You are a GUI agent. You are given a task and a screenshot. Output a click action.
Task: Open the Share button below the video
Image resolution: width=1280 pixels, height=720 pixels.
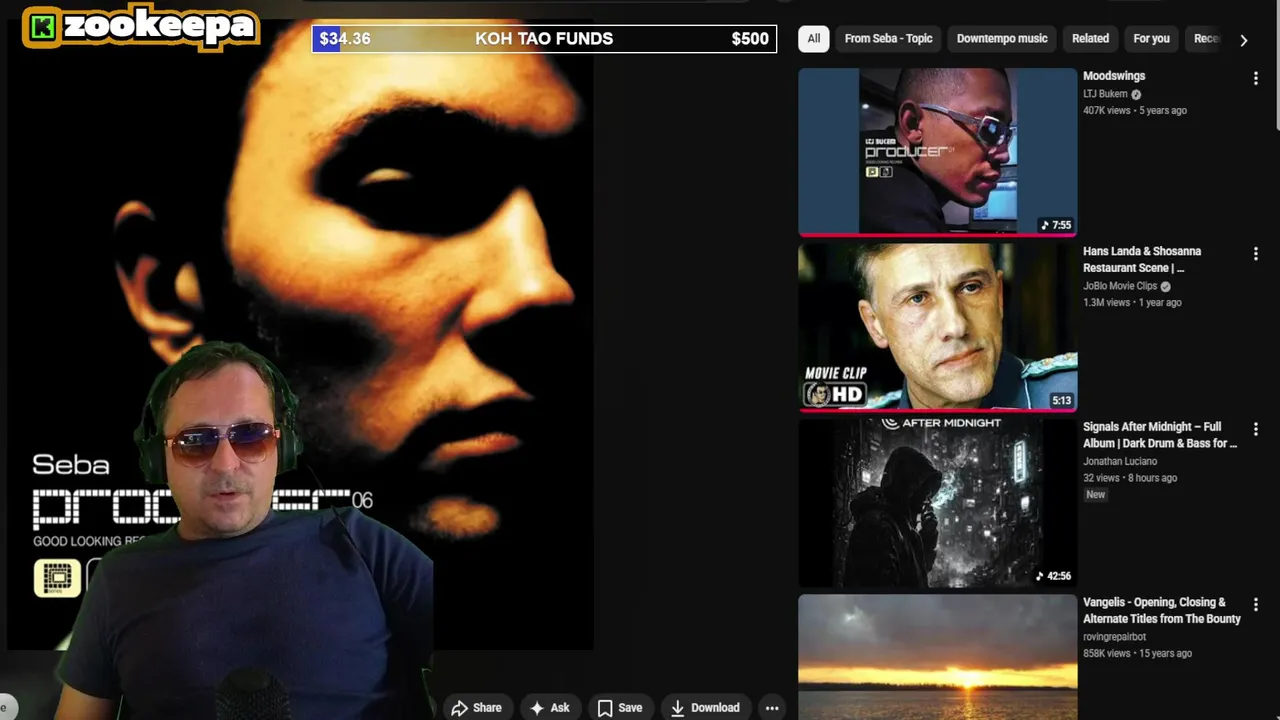[476, 707]
